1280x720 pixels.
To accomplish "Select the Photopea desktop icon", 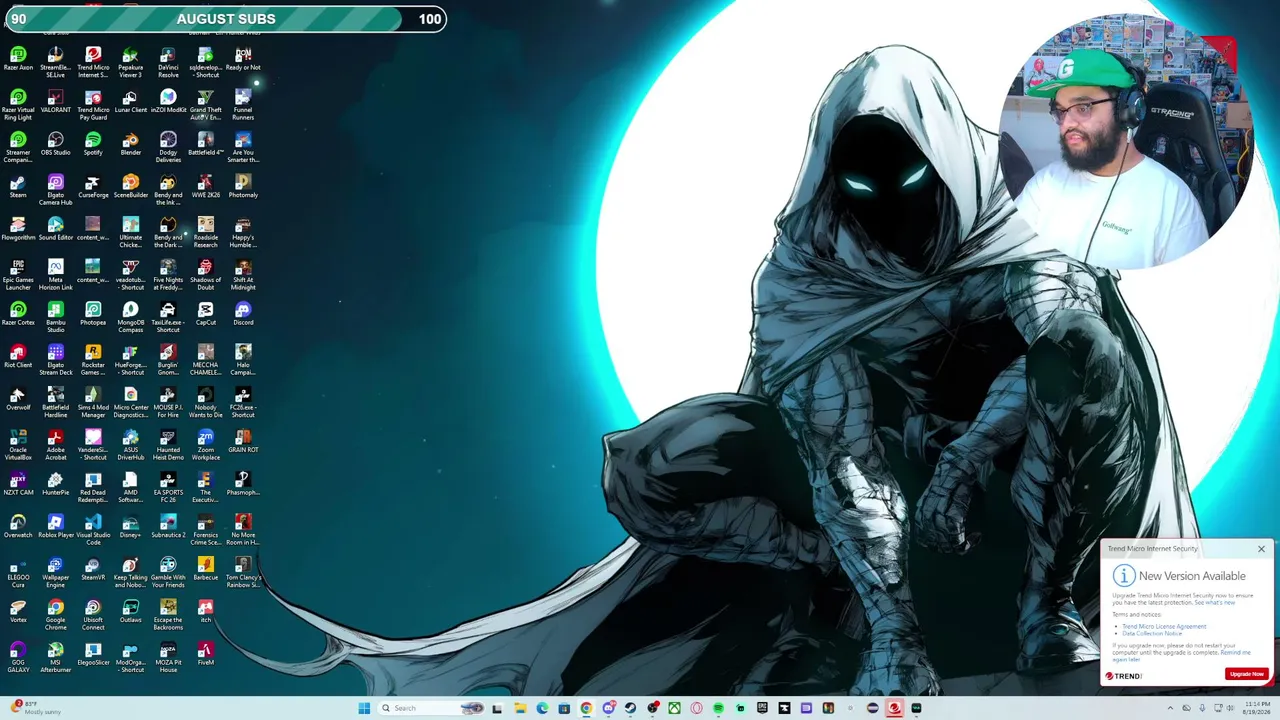I will click(93, 314).
